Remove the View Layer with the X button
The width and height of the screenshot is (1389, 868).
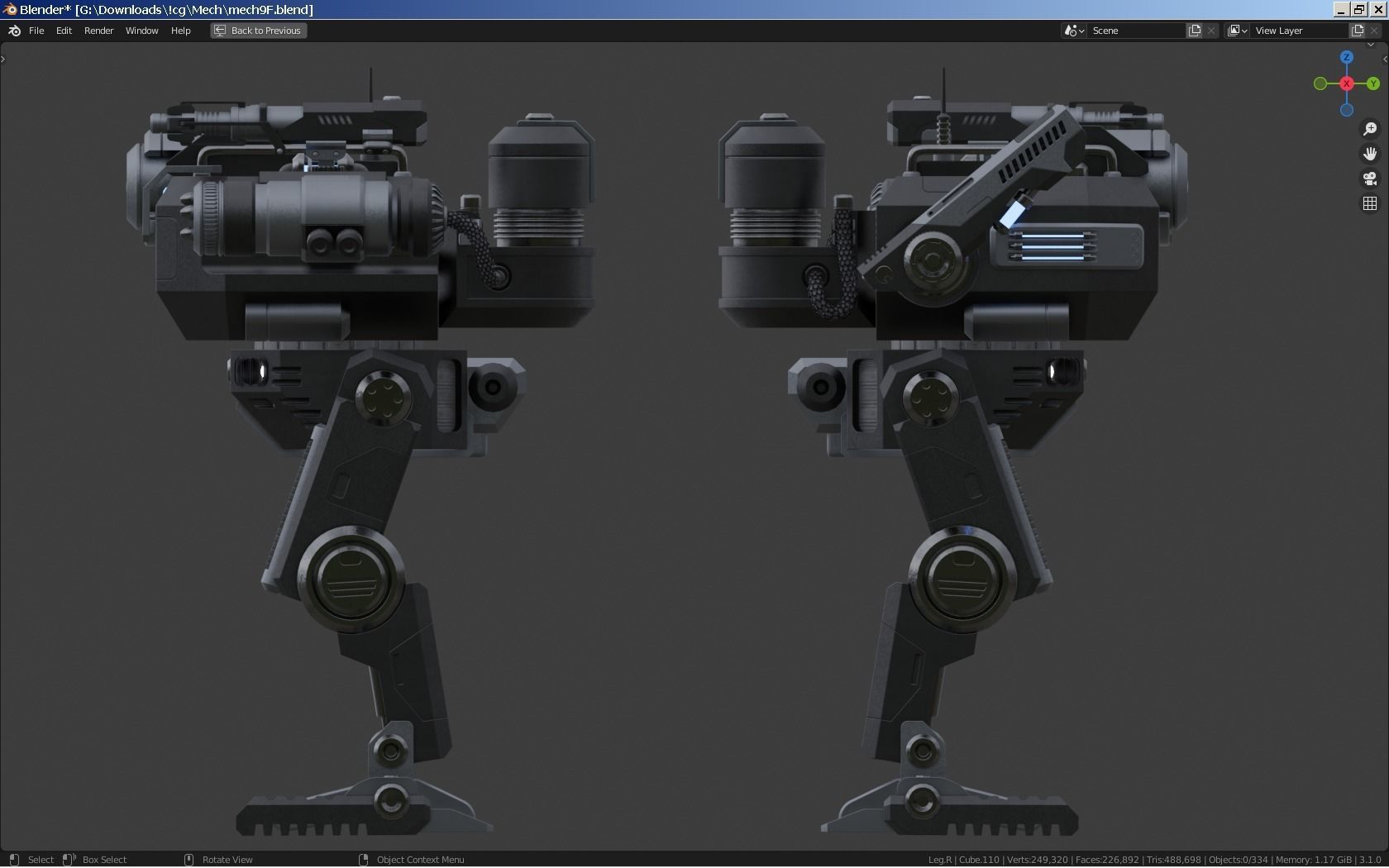1374,31
